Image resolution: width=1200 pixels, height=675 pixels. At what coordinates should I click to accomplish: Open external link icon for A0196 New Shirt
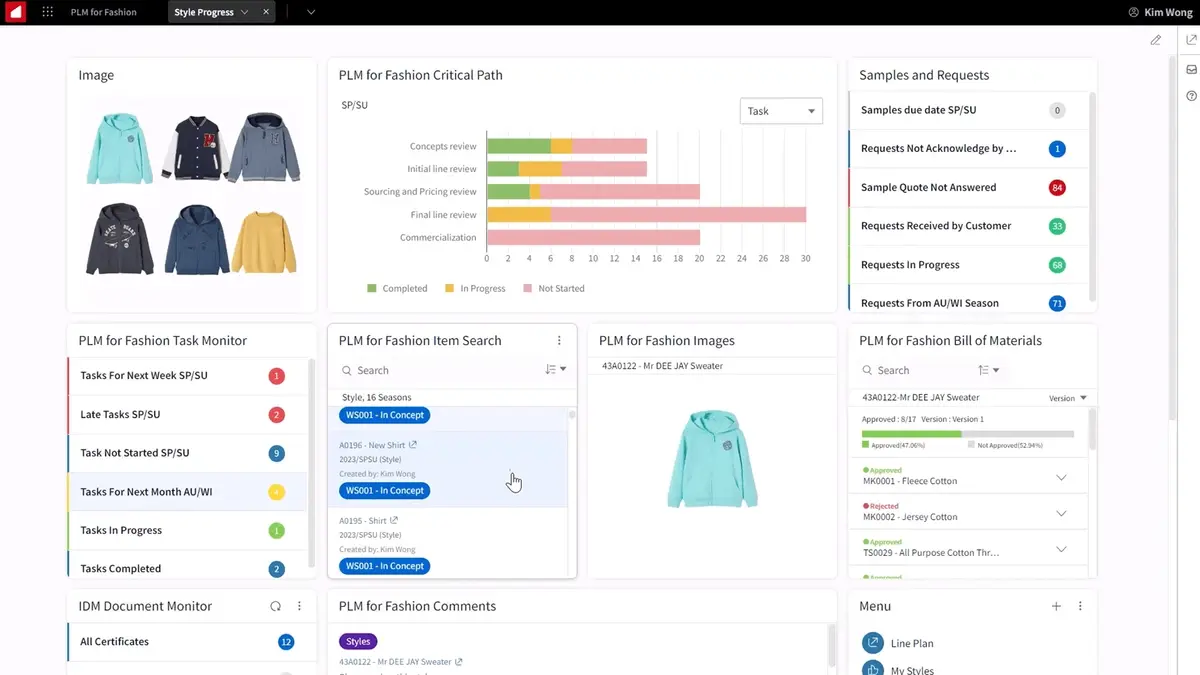413,445
